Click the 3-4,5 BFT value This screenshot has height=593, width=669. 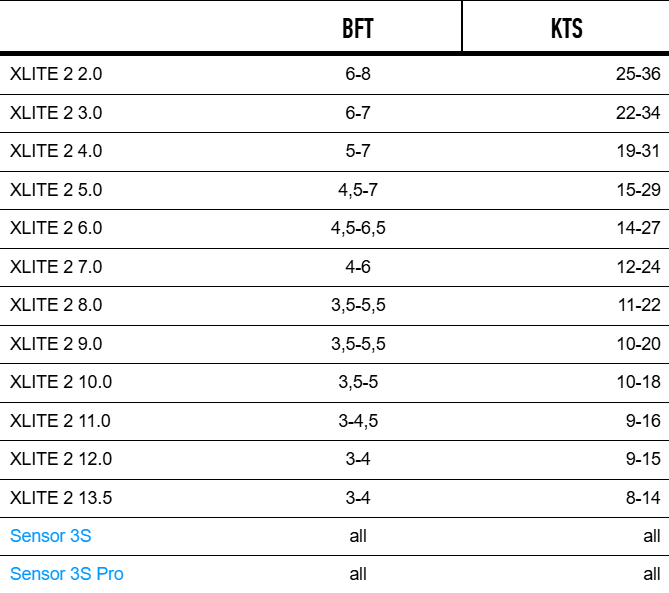[x=358, y=421]
